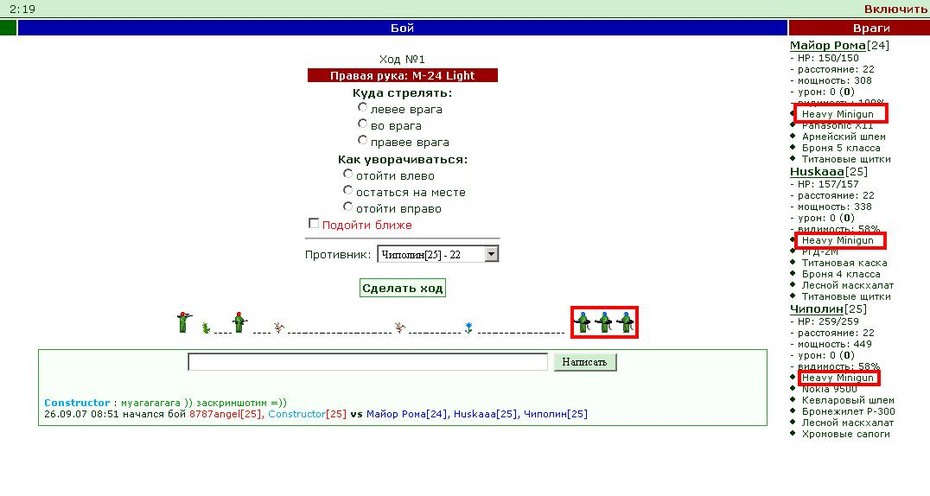Click the 'Включить' link at top right

895,9
